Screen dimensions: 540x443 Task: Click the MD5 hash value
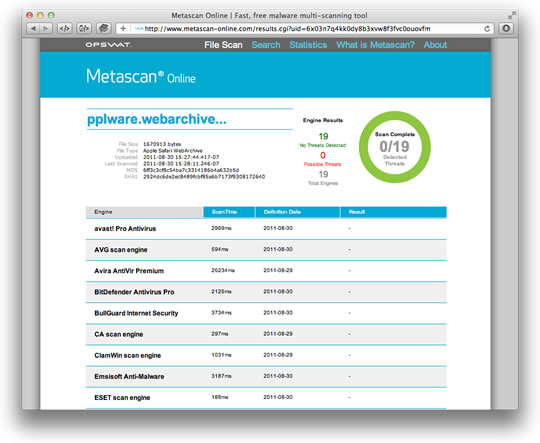tap(191, 170)
